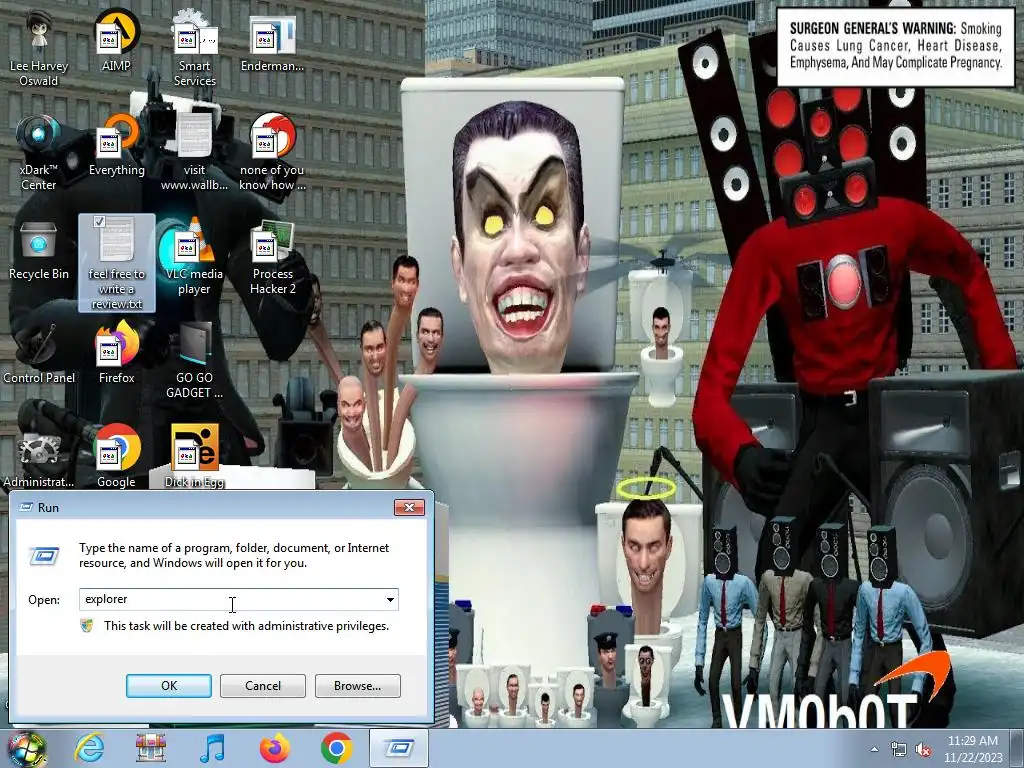Click Cancel in the Run dialog
Viewport: 1024px width, 768px height.
pyautogui.click(x=263, y=686)
